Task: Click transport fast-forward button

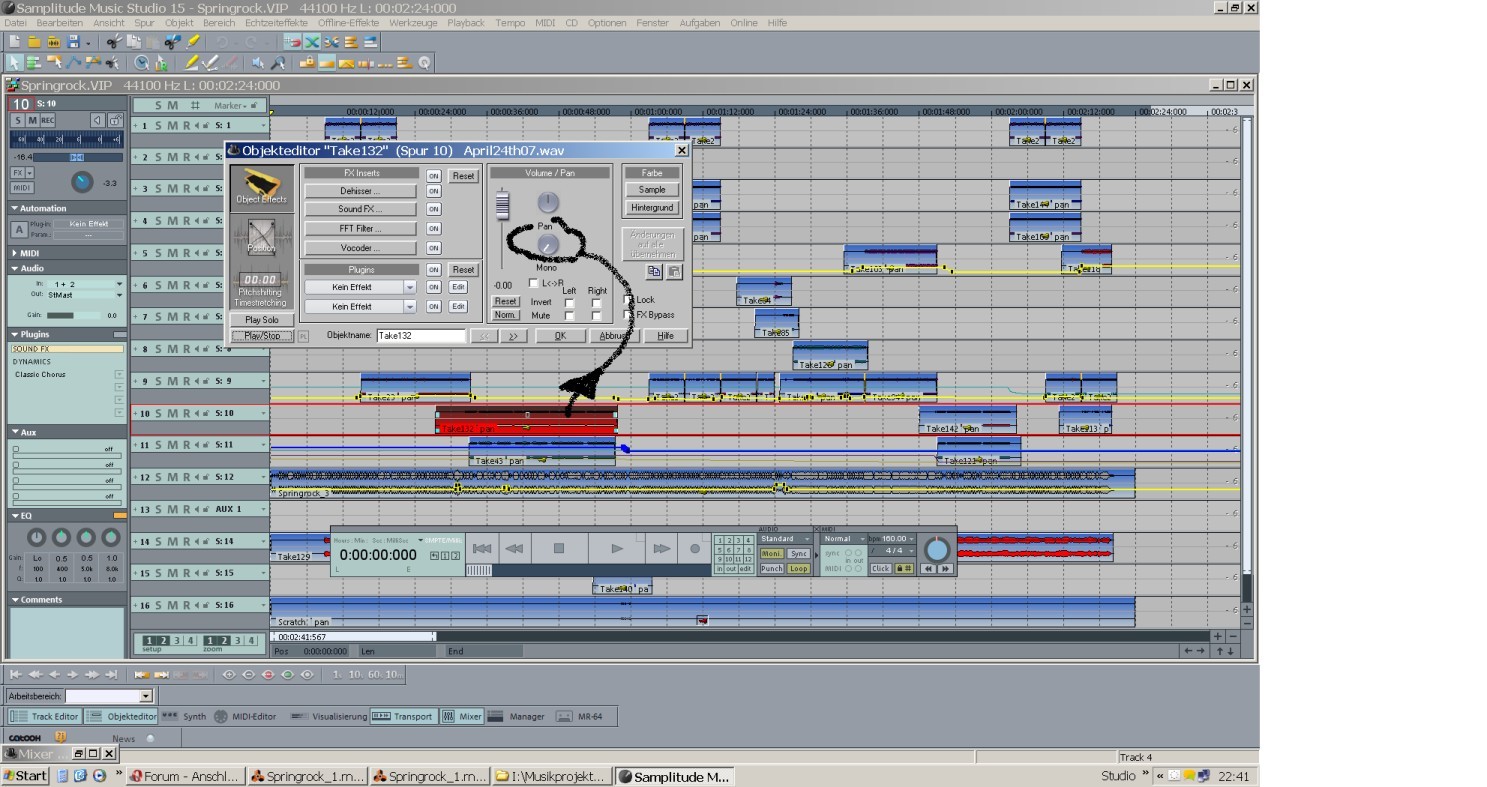Action: (662, 548)
